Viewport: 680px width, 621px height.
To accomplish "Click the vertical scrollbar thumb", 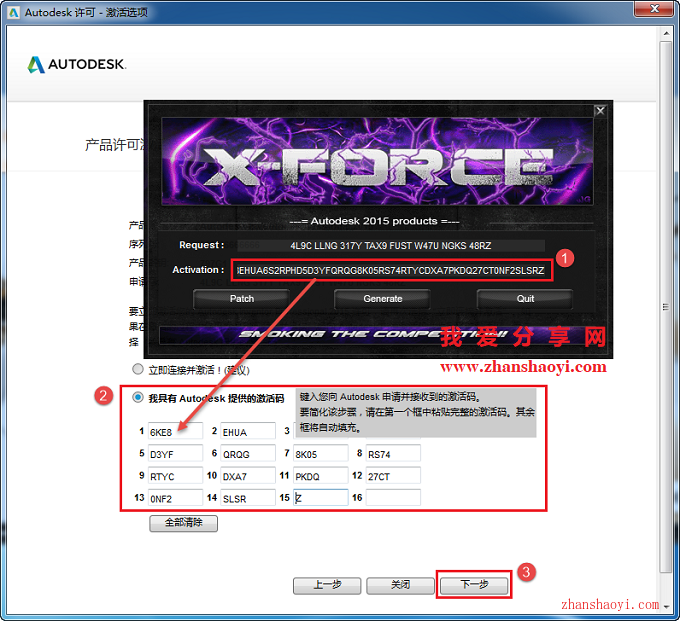I will click(666, 306).
